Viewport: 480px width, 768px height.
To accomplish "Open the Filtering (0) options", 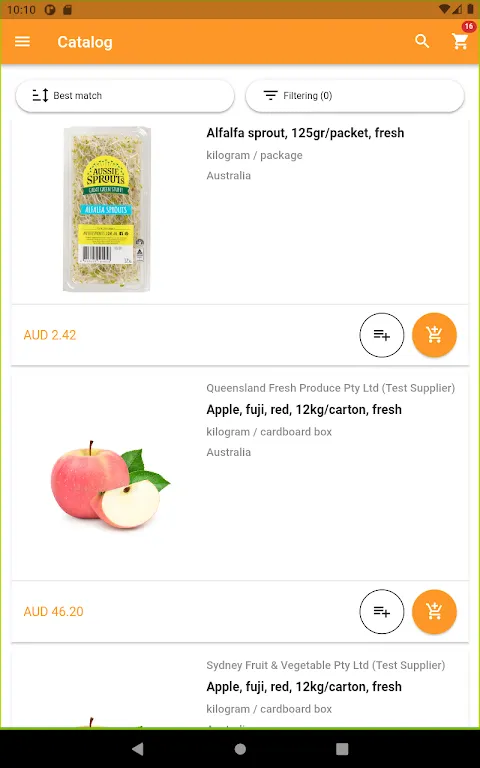I will [355, 96].
